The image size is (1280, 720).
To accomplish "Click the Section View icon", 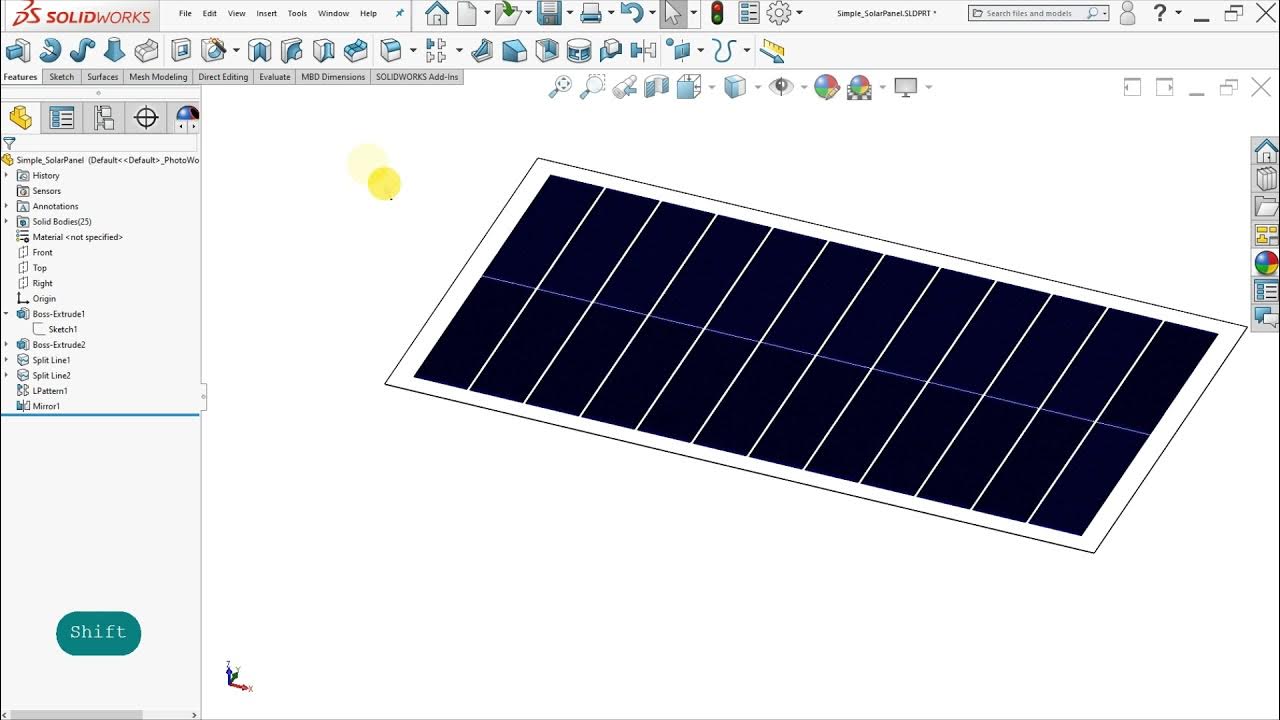I will tap(656, 87).
